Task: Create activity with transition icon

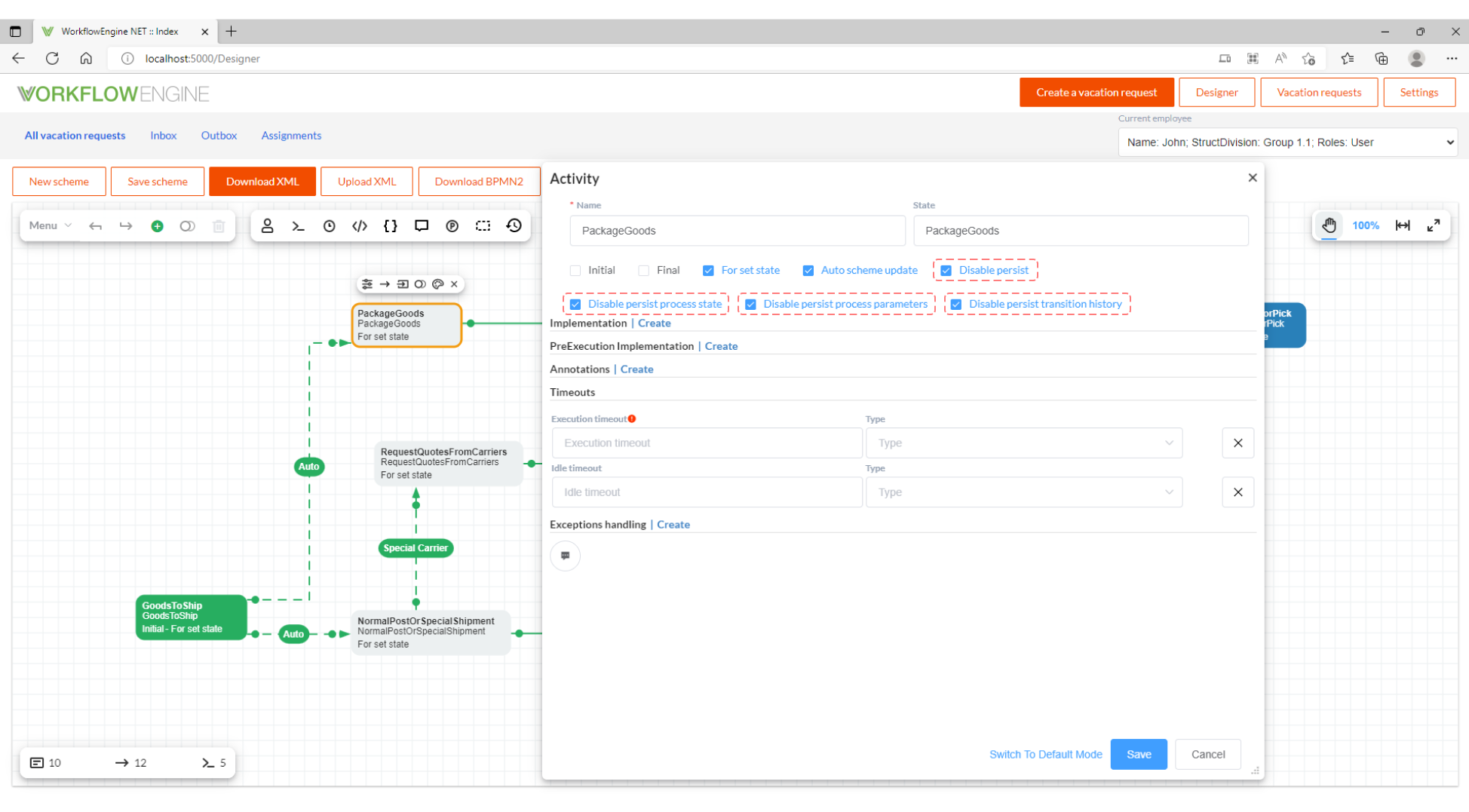Action: [x=403, y=284]
